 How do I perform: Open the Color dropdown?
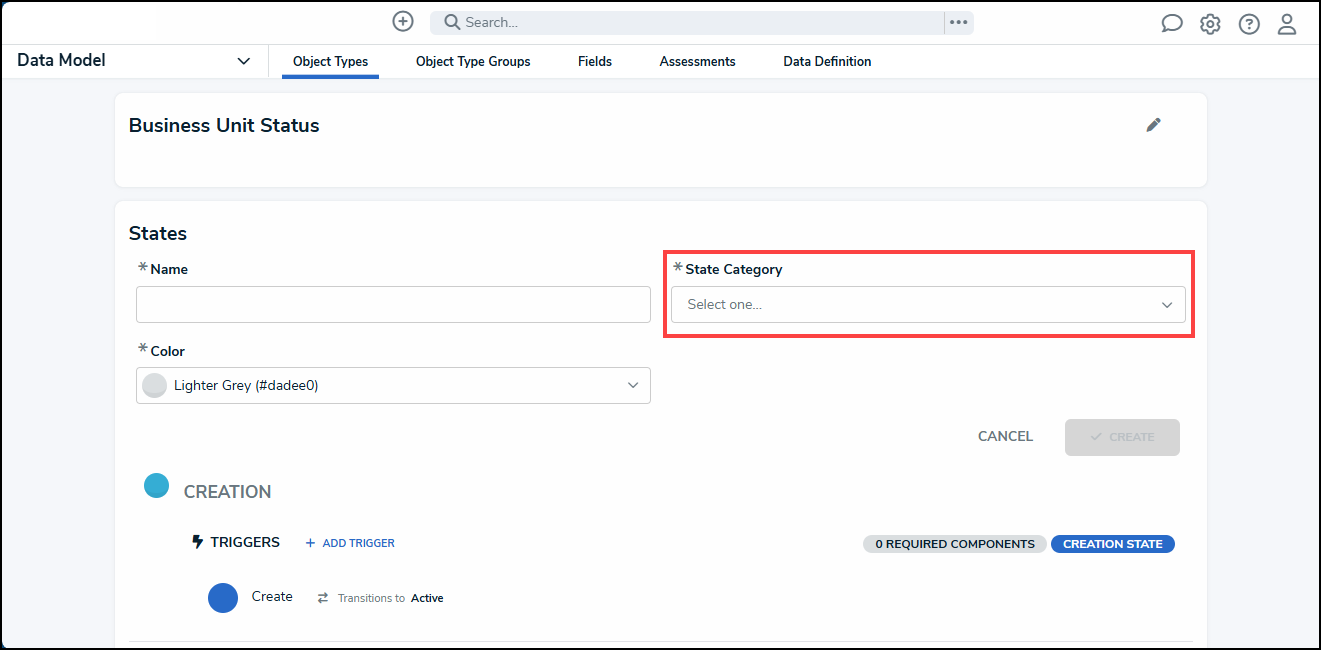coord(393,385)
